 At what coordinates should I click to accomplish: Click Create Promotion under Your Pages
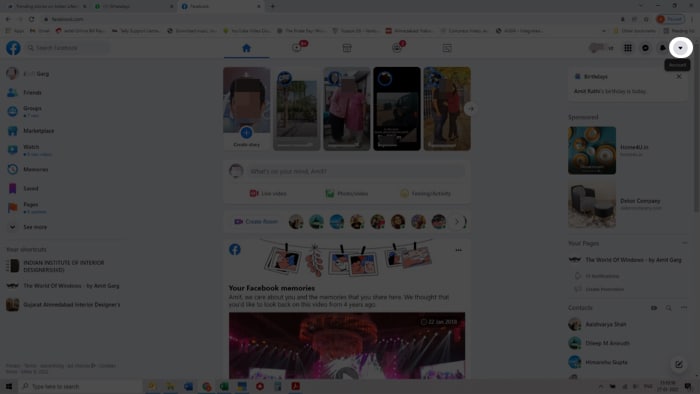coord(604,289)
